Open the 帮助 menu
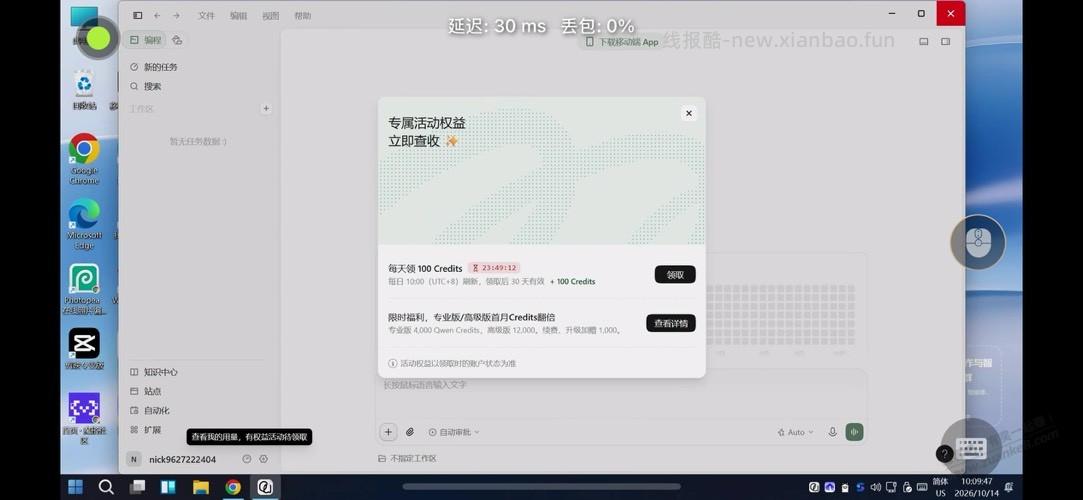The height and width of the screenshot is (500, 1083). [x=303, y=16]
